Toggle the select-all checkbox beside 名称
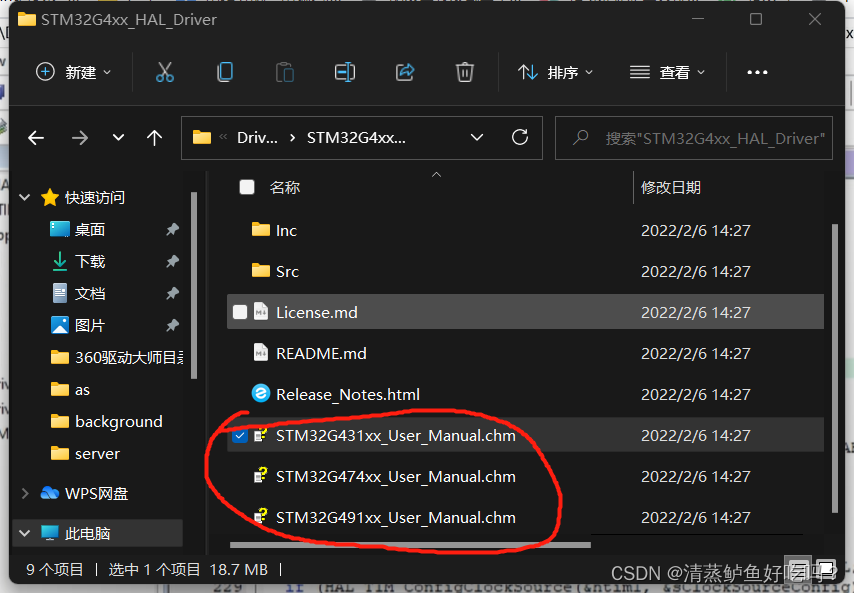The height and width of the screenshot is (593, 854). [x=247, y=187]
